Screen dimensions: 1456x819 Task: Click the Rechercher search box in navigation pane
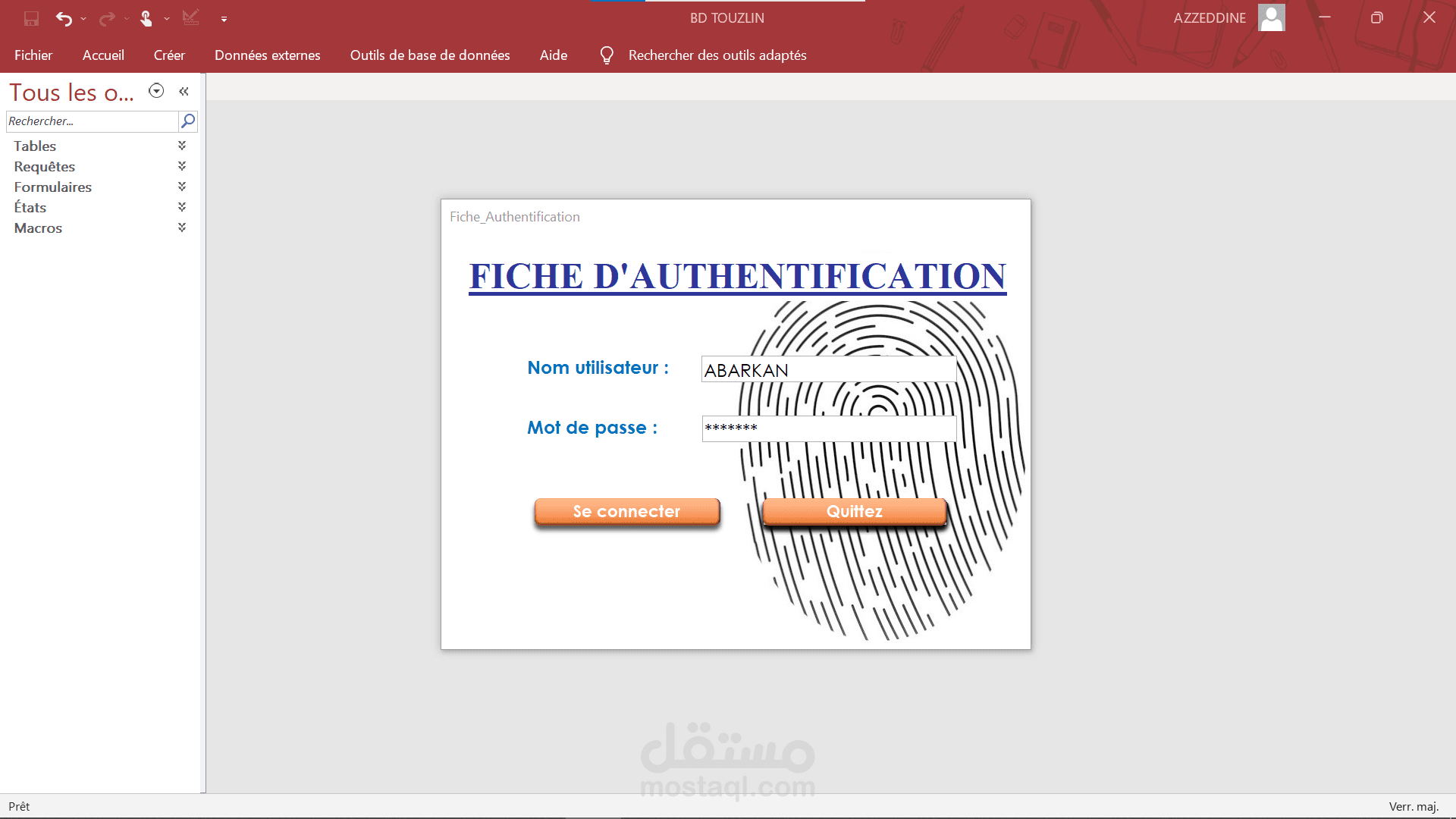[92, 121]
